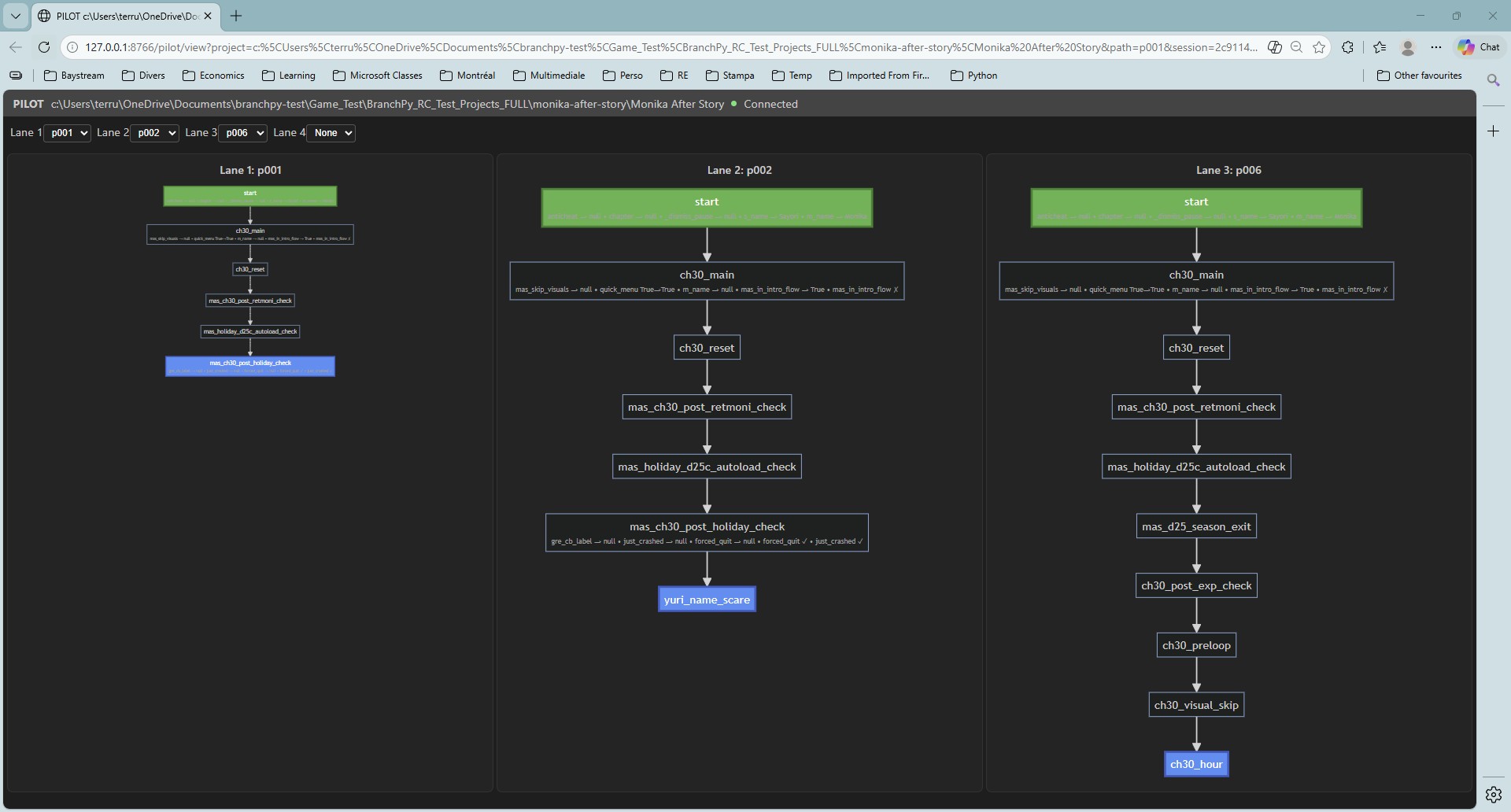Click the monitor icon at the favorites bar start
Image resolution: width=1511 pixels, height=812 pixels.
pyautogui.click(x=17, y=75)
